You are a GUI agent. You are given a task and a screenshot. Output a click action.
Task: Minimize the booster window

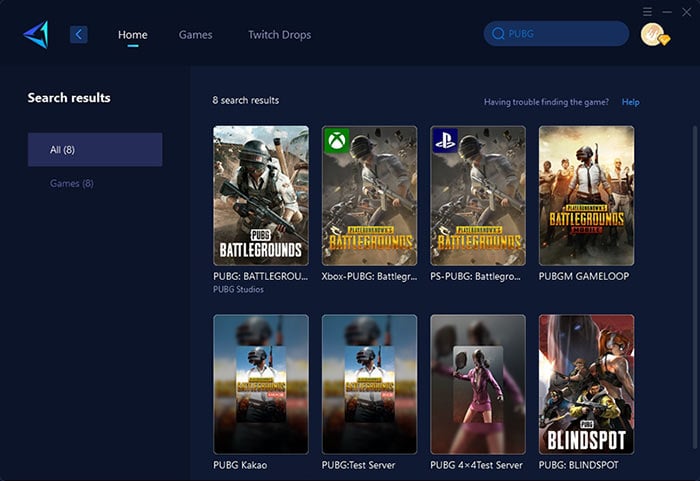click(x=667, y=12)
